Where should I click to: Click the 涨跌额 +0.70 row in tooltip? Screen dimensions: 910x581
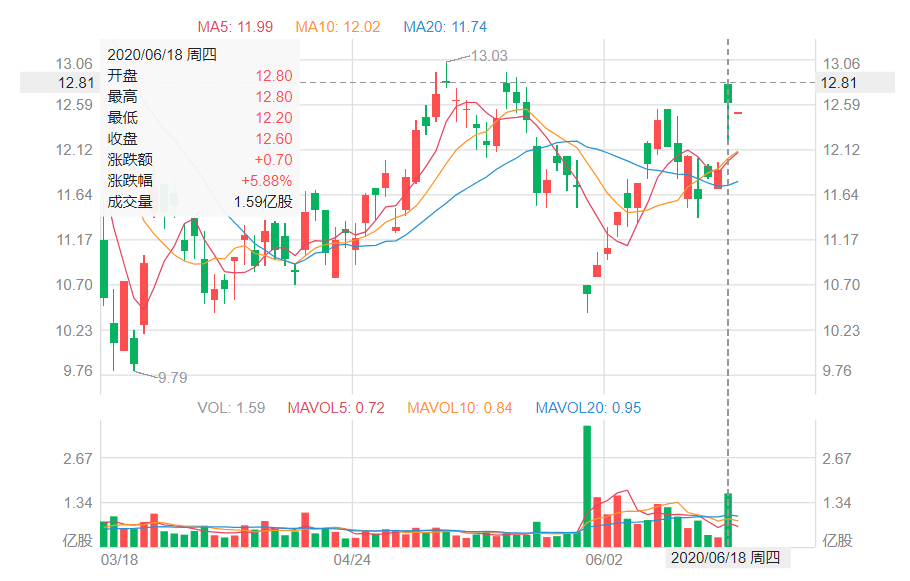click(x=200, y=159)
